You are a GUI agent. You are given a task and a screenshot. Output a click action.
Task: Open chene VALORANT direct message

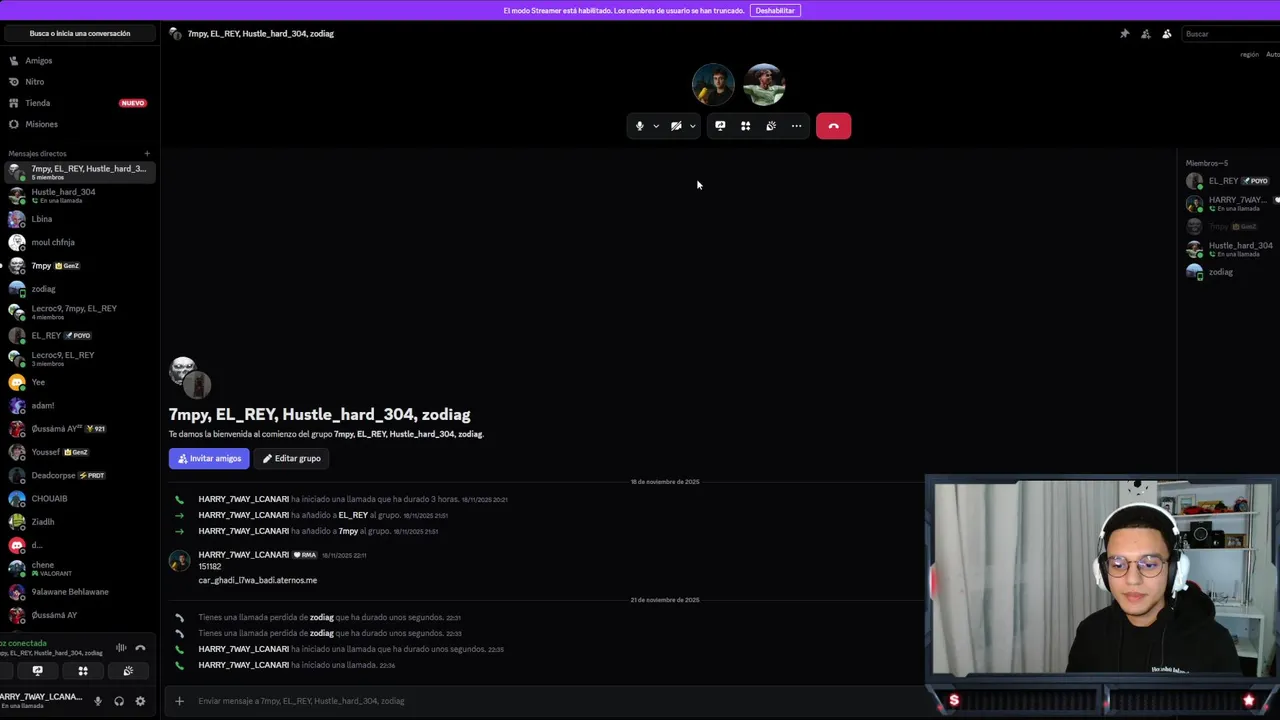[80, 568]
